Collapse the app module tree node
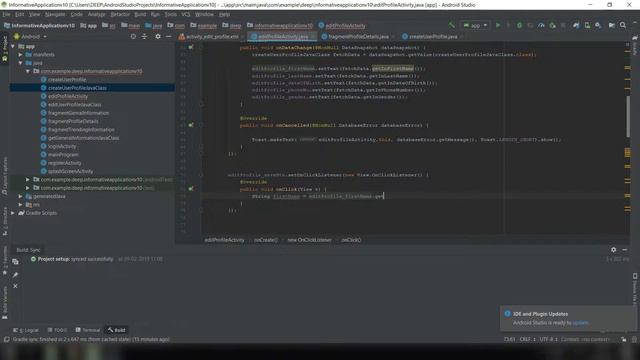This screenshot has height=360, width=640. click(13, 46)
